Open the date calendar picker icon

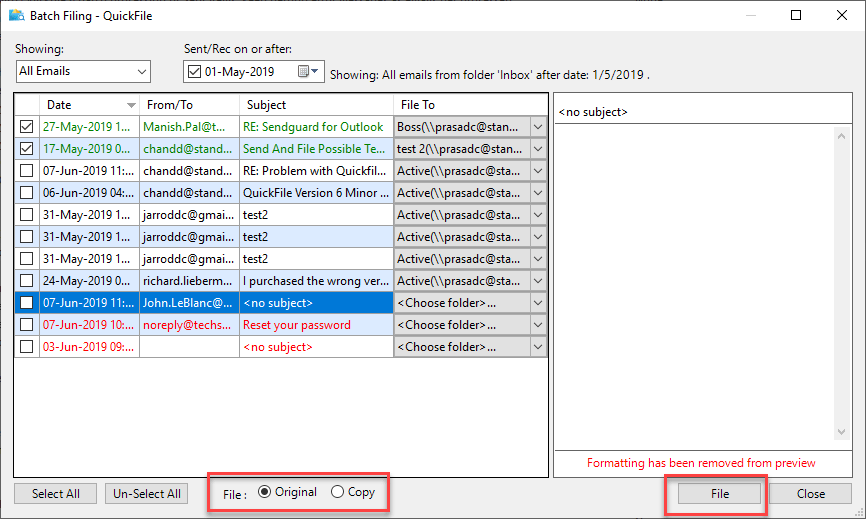pyautogui.click(x=308, y=71)
